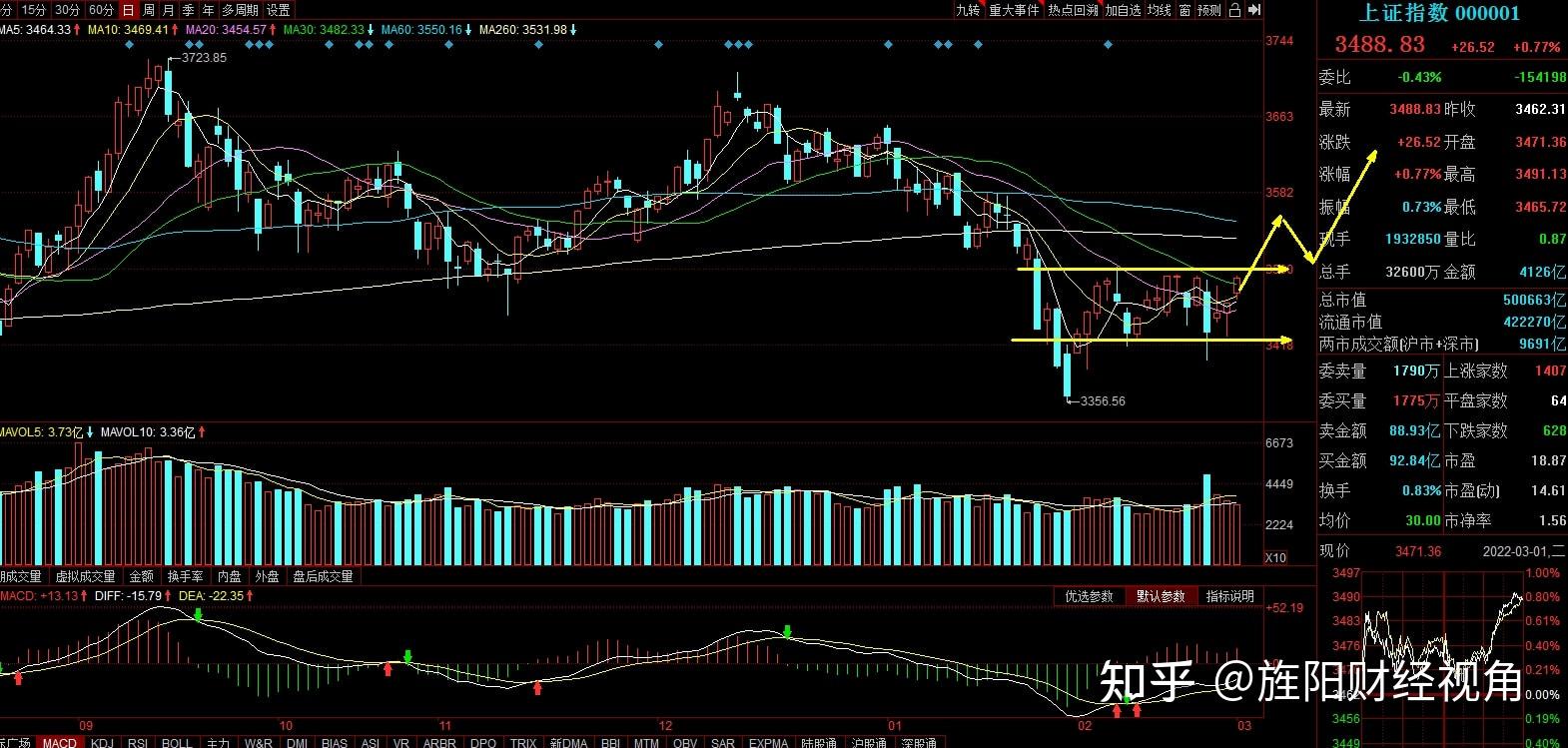
Task: Click the collapse-right arrow icon
Action: coord(1255,10)
